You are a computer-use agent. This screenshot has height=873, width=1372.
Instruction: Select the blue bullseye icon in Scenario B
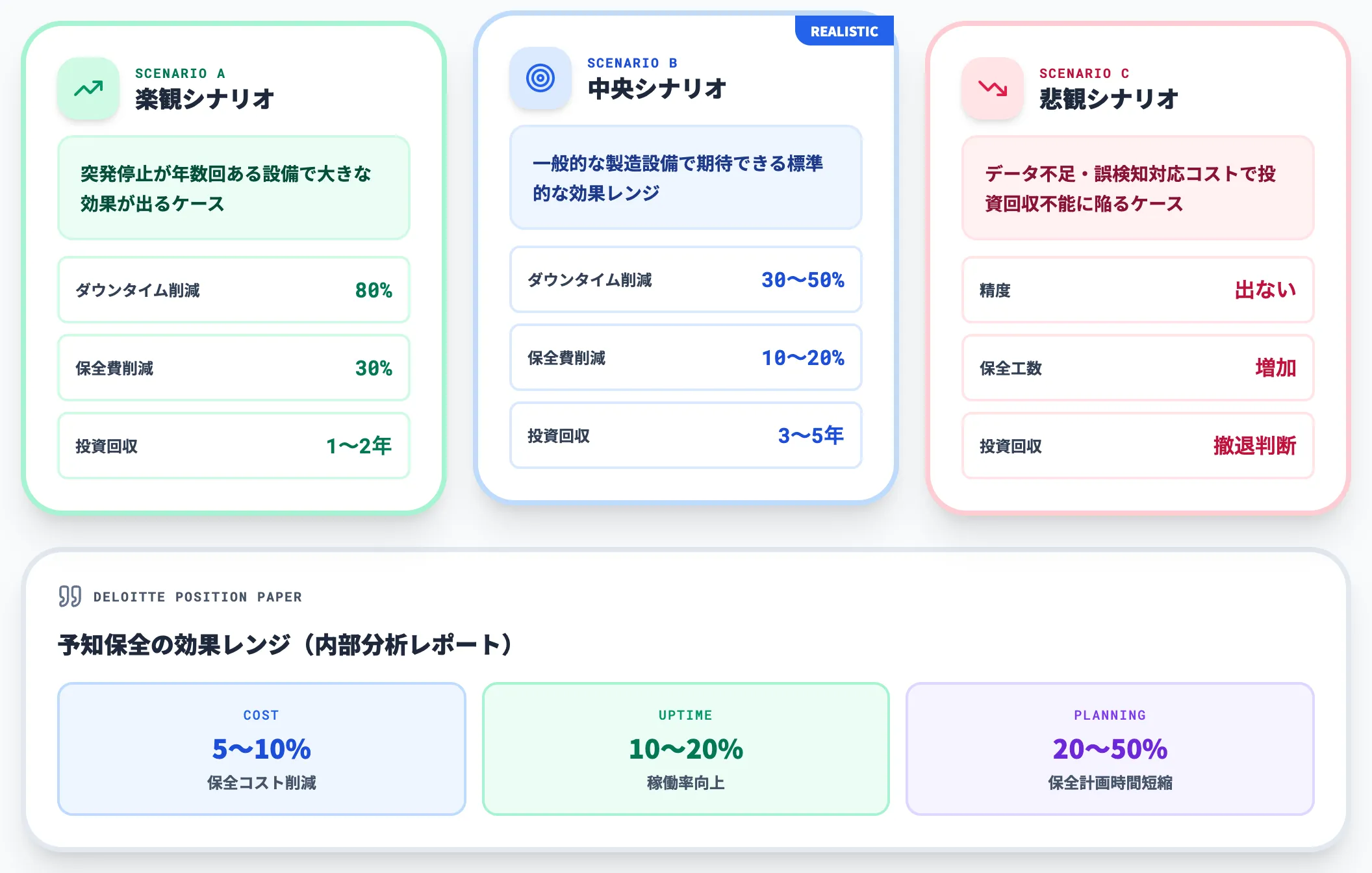(540, 77)
